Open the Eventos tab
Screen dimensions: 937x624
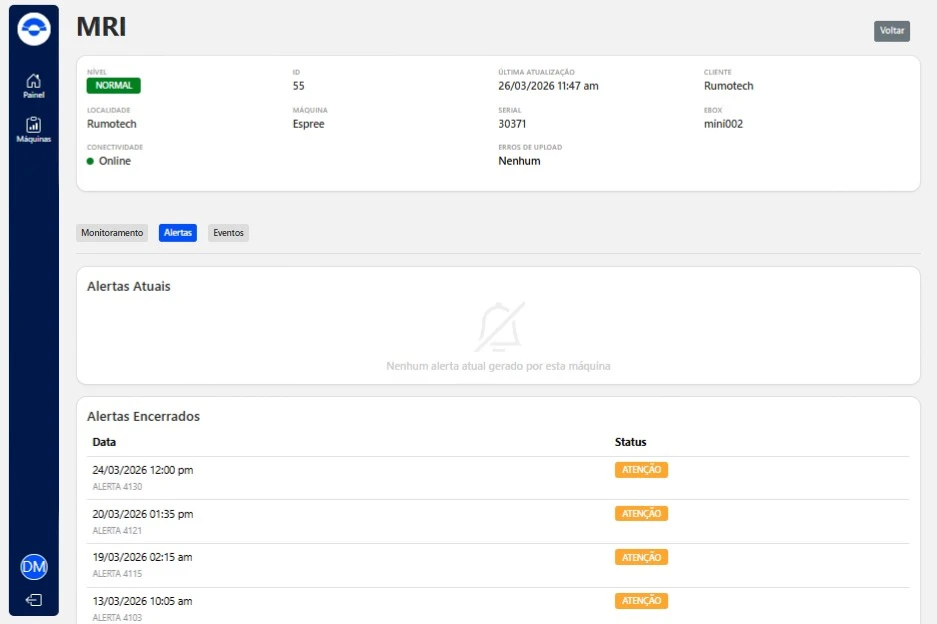pos(228,233)
